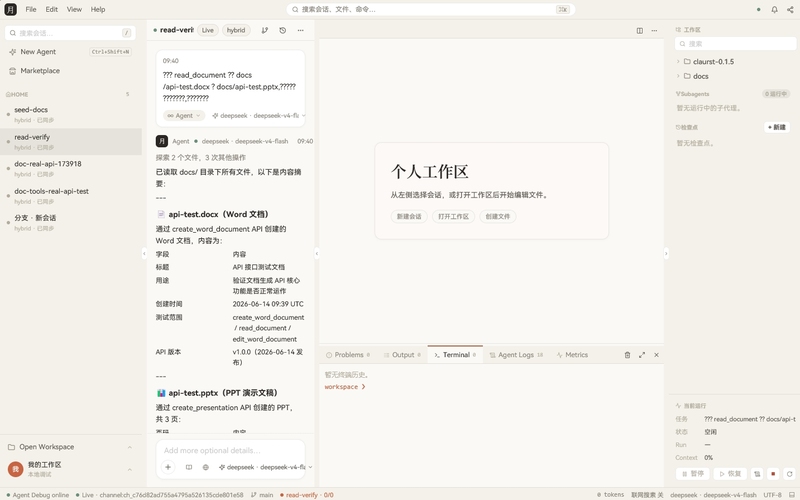Screen dimensions: 800x500
Task: Toggle split layout icon in editor
Action: click(x=639, y=31)
